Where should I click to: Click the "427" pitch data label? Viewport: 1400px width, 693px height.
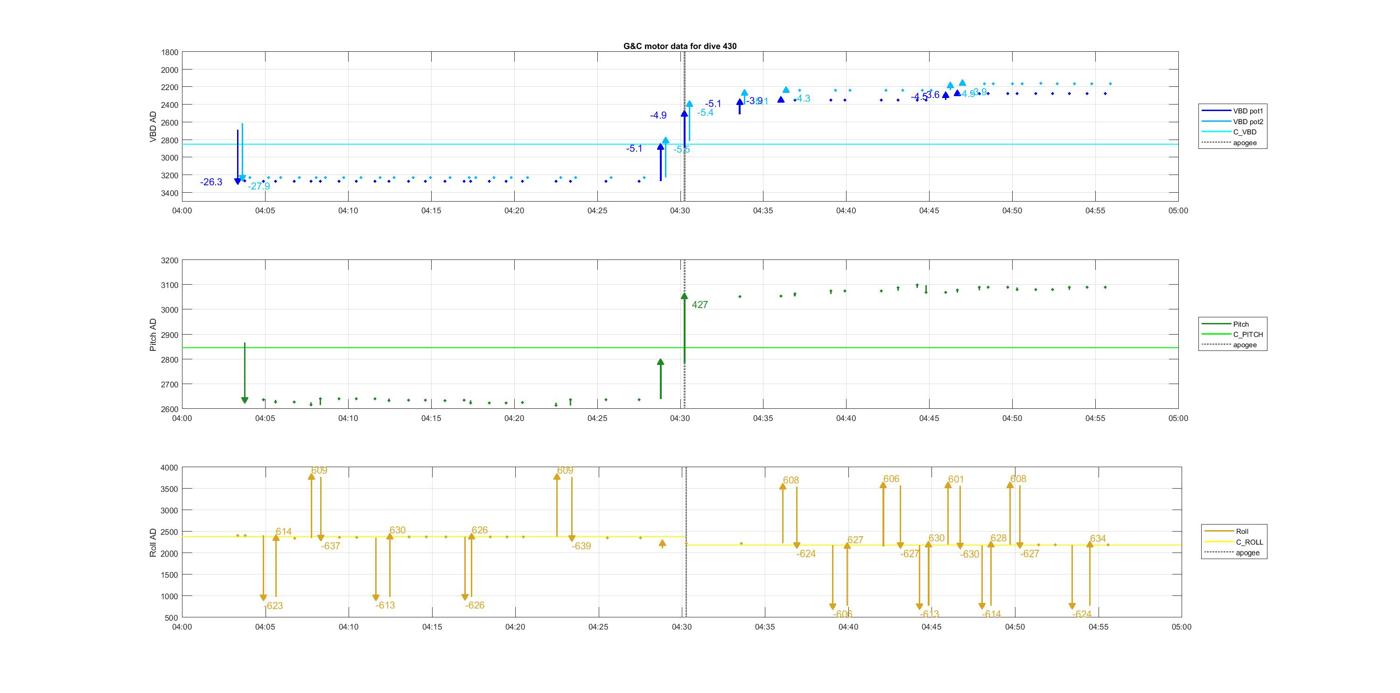point(700,305)
